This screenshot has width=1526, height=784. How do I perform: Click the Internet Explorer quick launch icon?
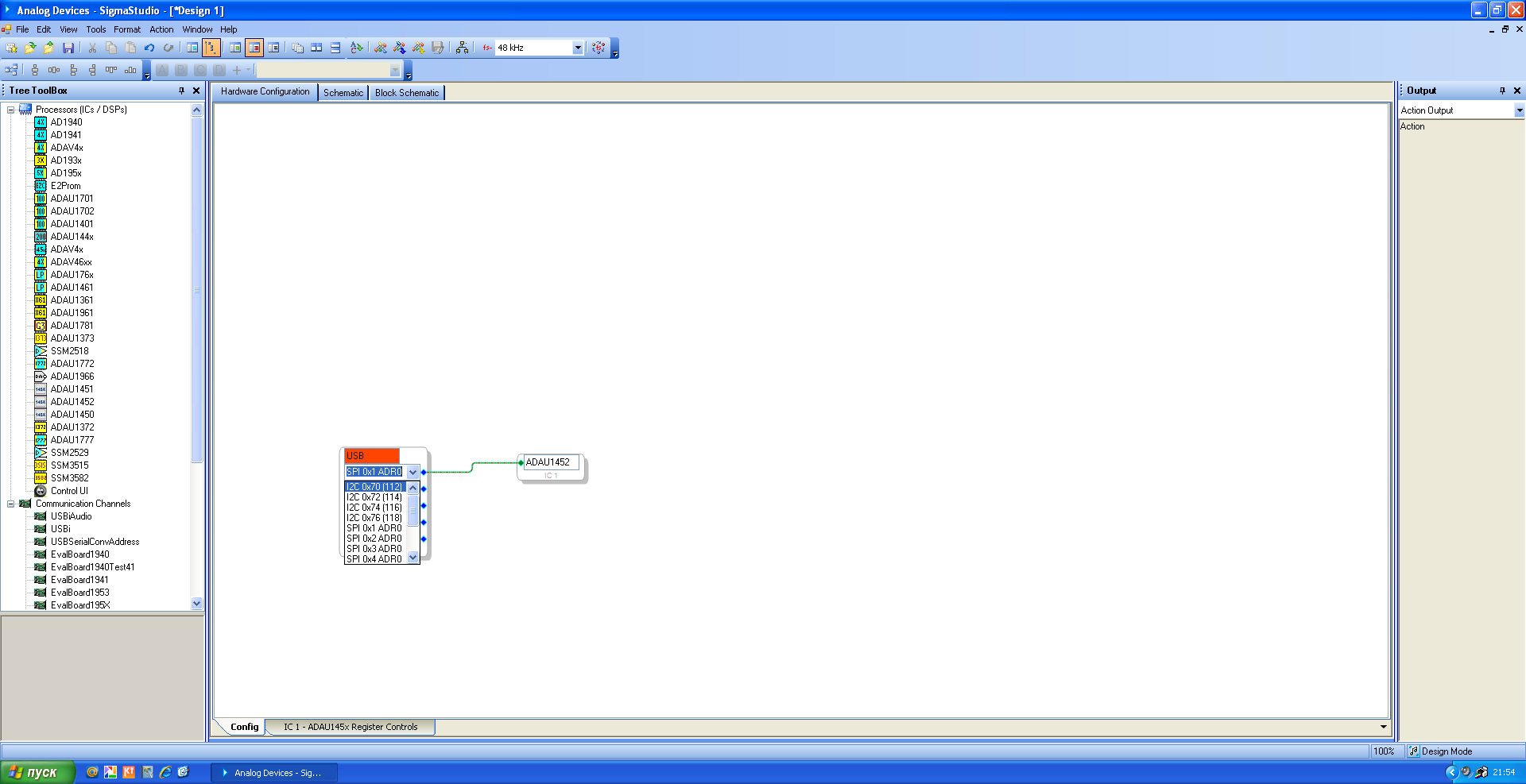coord(165,772)
